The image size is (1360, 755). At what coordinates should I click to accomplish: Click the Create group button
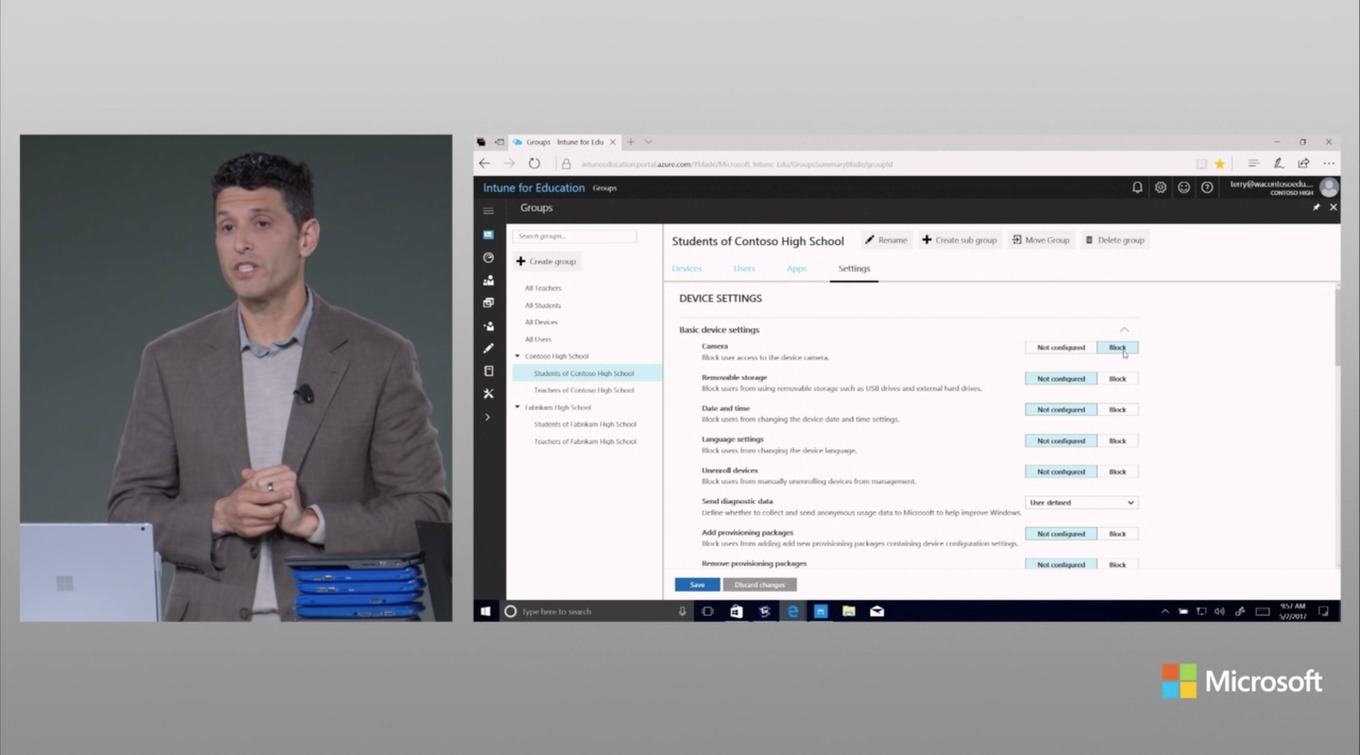tap(546, 262)
